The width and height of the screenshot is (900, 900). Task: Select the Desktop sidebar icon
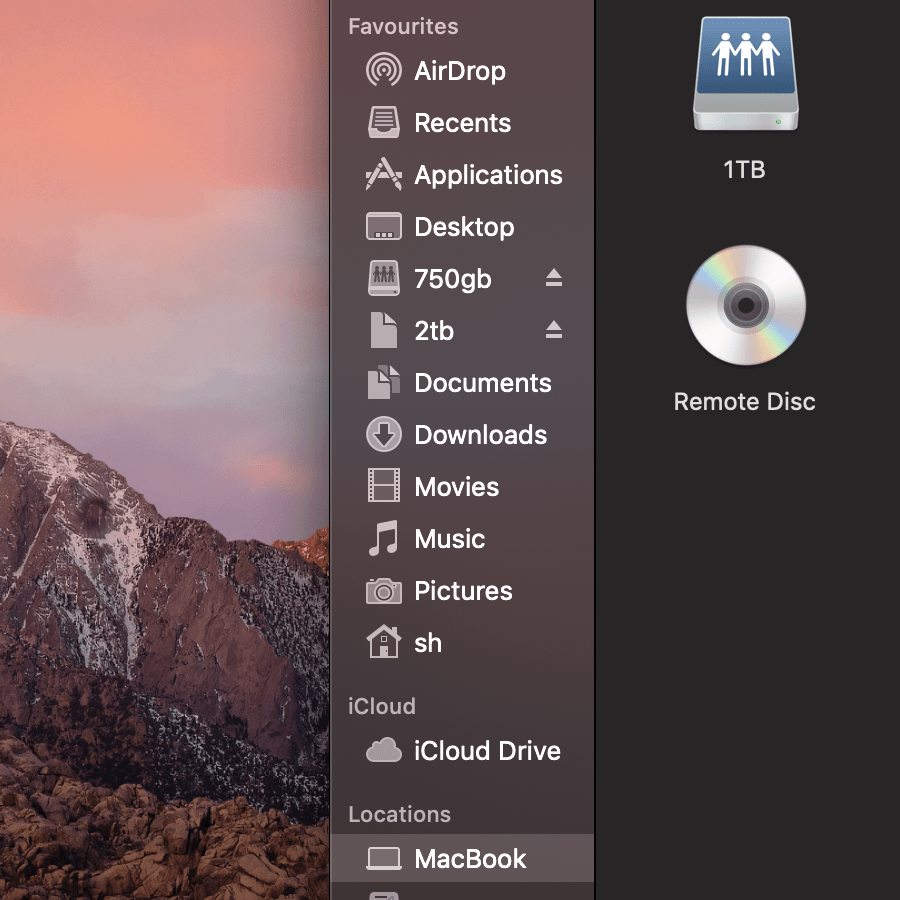coord(384,227)
